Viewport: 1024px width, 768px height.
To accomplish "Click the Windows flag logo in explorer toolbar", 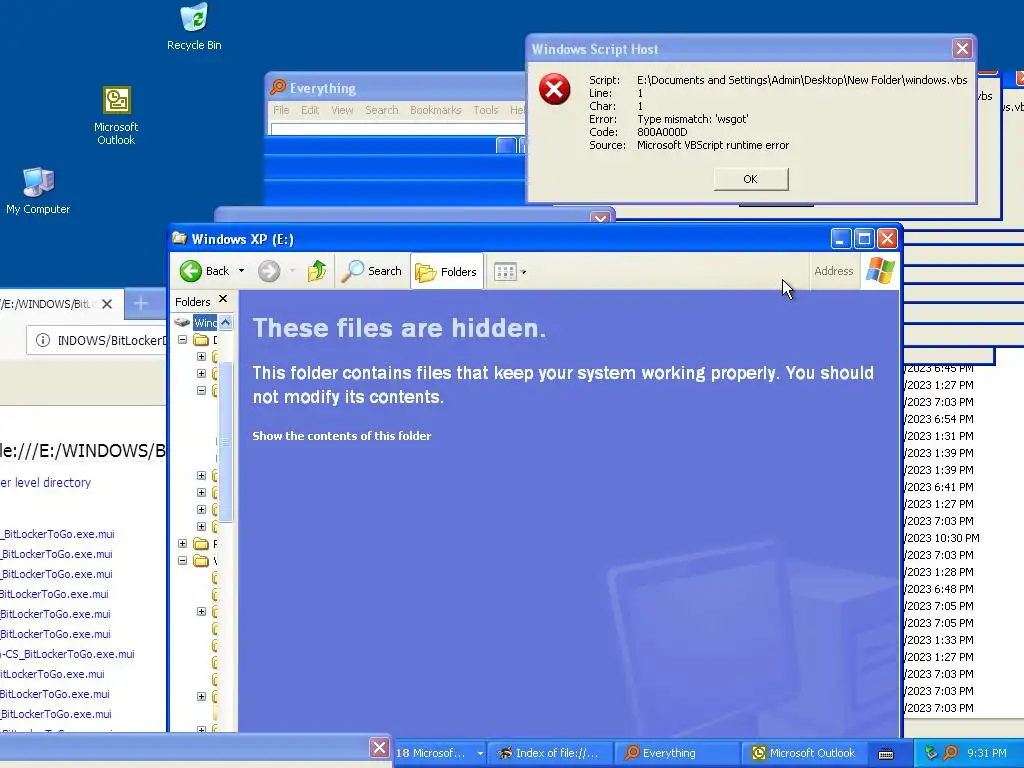I will (x=880, y=270).
